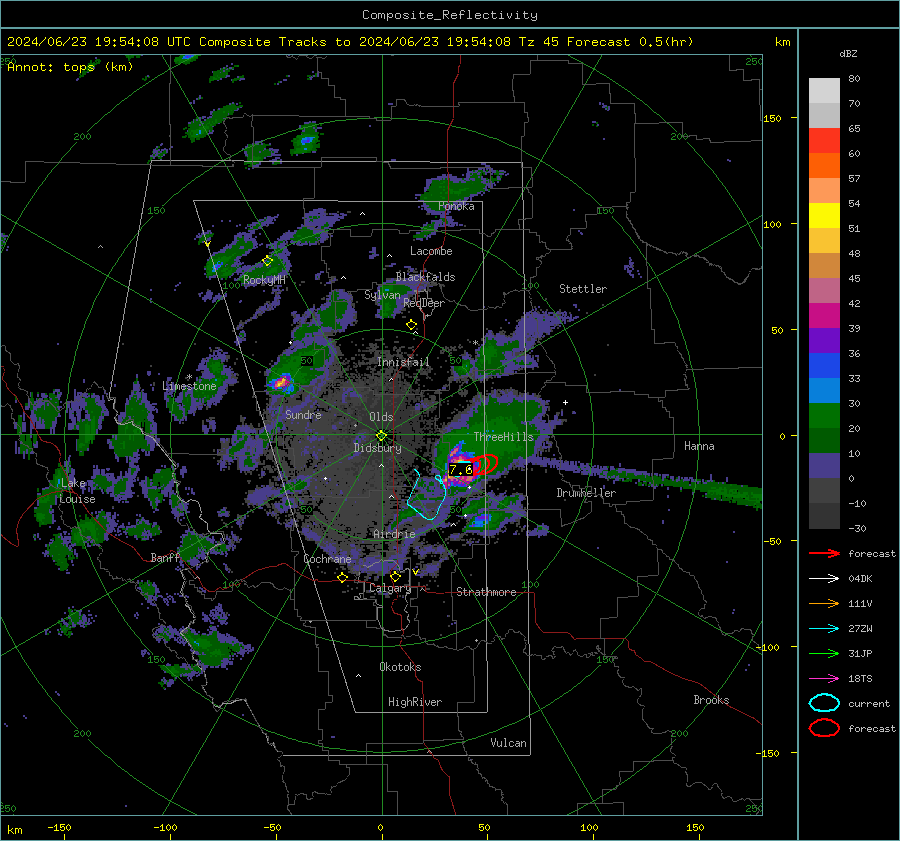Click the cyan storm track outline north of Airdrie
The height and width of the screenshot is (841, 900).
tap(427, 495)
